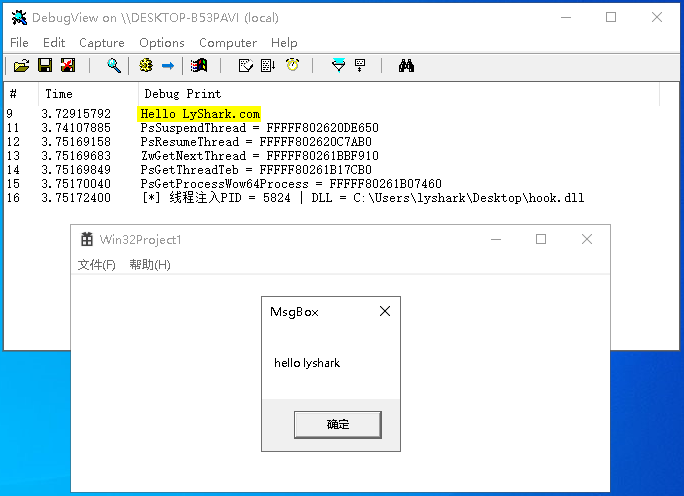Minimize the Win32Project1 window
The image size is (684, 496).
click(496, 239)
